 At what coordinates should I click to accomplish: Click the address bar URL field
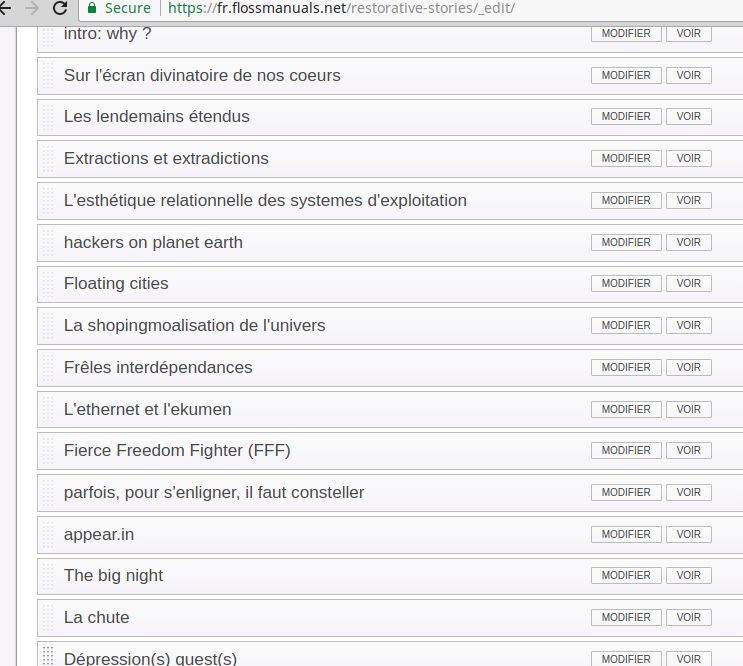pyautogui.click(x=400, y=9)
